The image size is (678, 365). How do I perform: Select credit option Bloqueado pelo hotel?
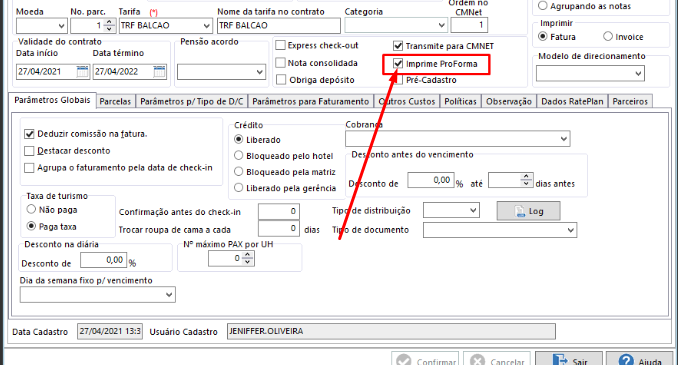tap(238, 155)
